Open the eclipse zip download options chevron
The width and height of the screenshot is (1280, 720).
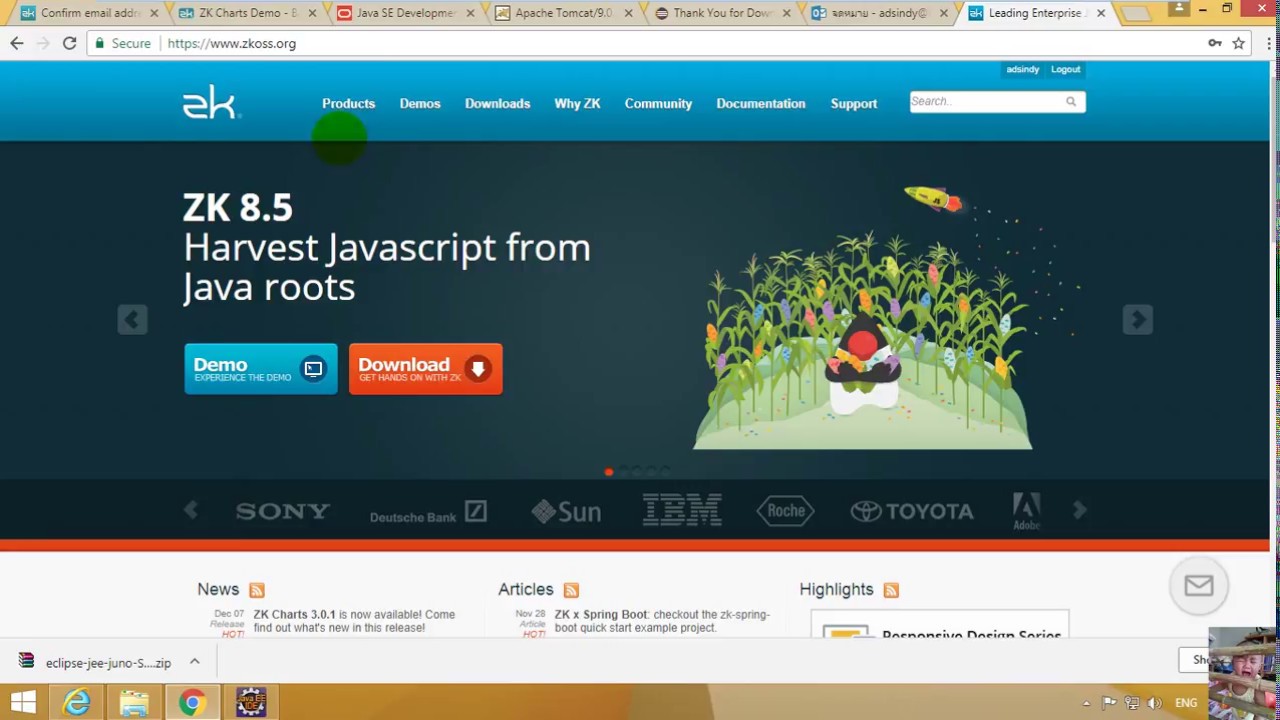point(195,662)
